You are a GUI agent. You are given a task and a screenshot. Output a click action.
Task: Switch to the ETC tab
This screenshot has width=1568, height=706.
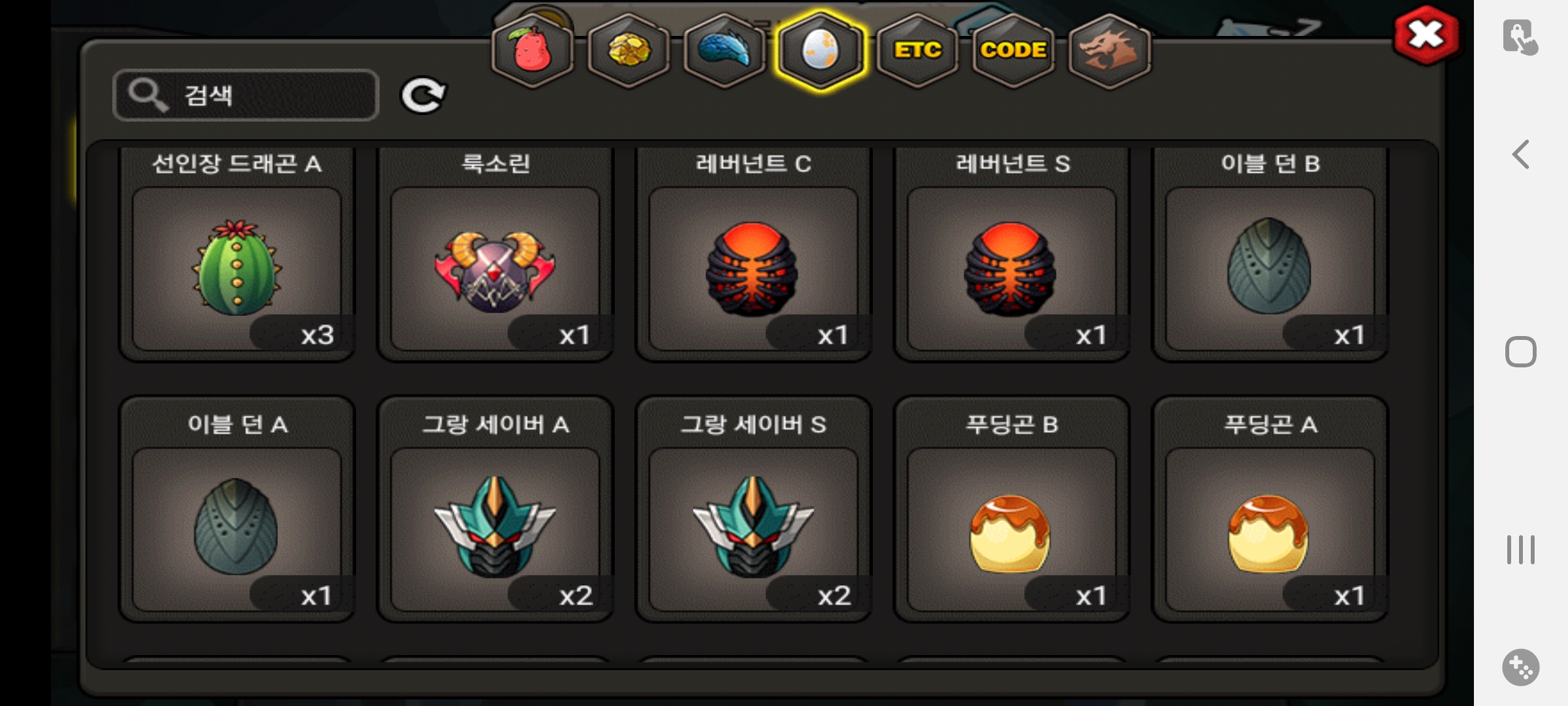click(x=917, y=50)
